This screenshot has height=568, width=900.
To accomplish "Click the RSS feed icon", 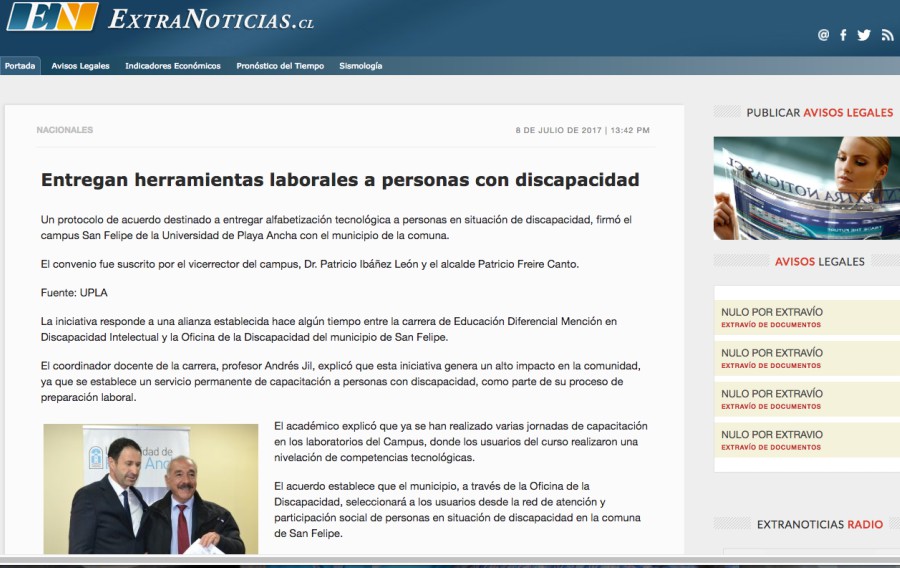I will coord(887,35).
